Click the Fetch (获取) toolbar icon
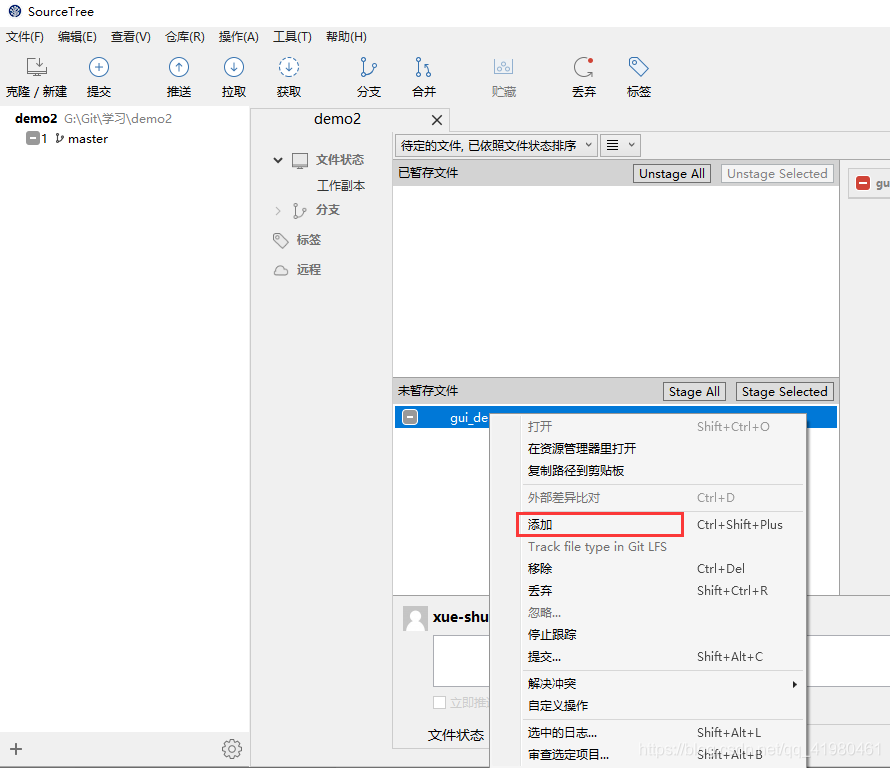Image resolution: width=890 pixels, height=768 pixels. point(289,67)
